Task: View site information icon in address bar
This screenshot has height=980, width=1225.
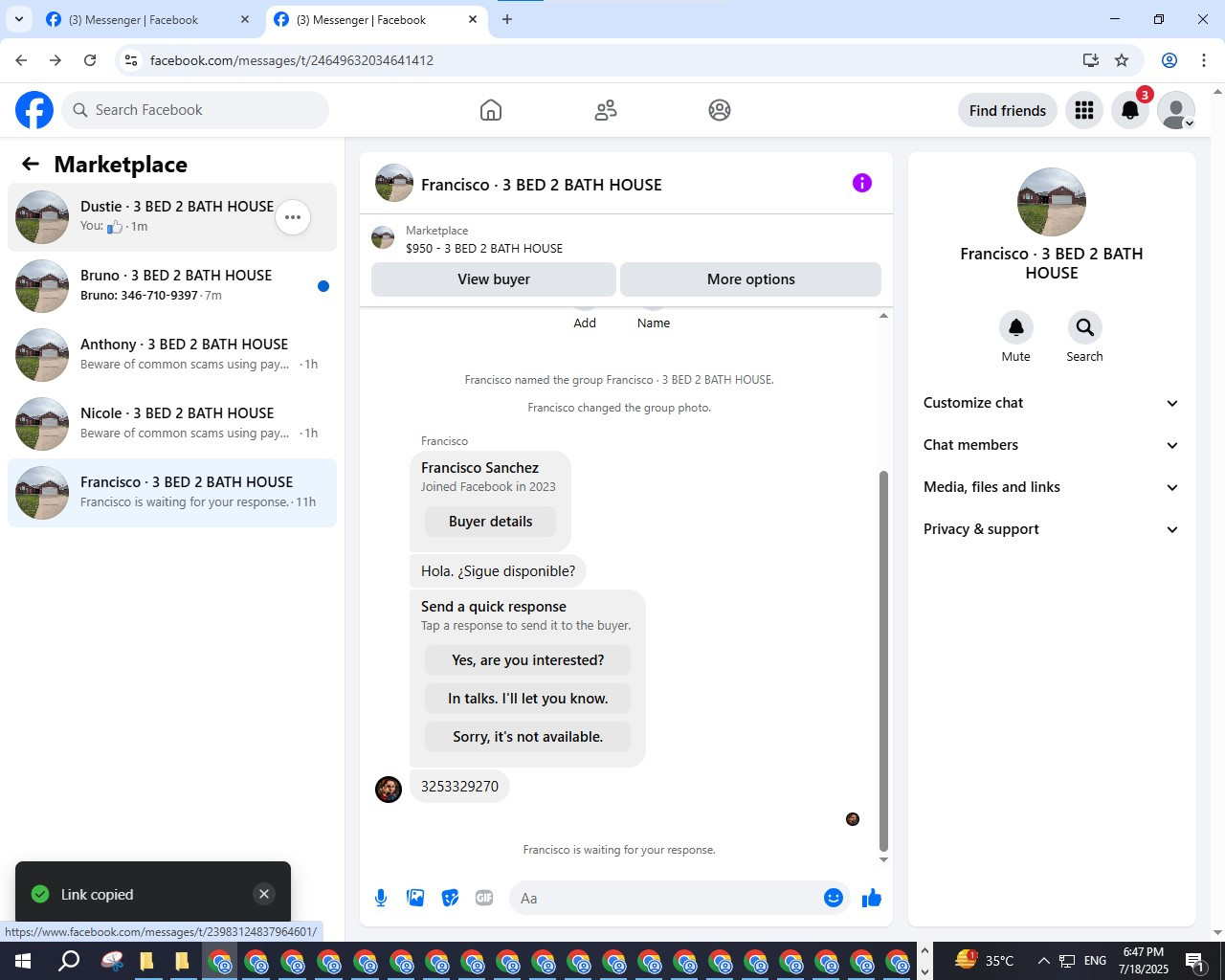Action: (x=132, y=60)
